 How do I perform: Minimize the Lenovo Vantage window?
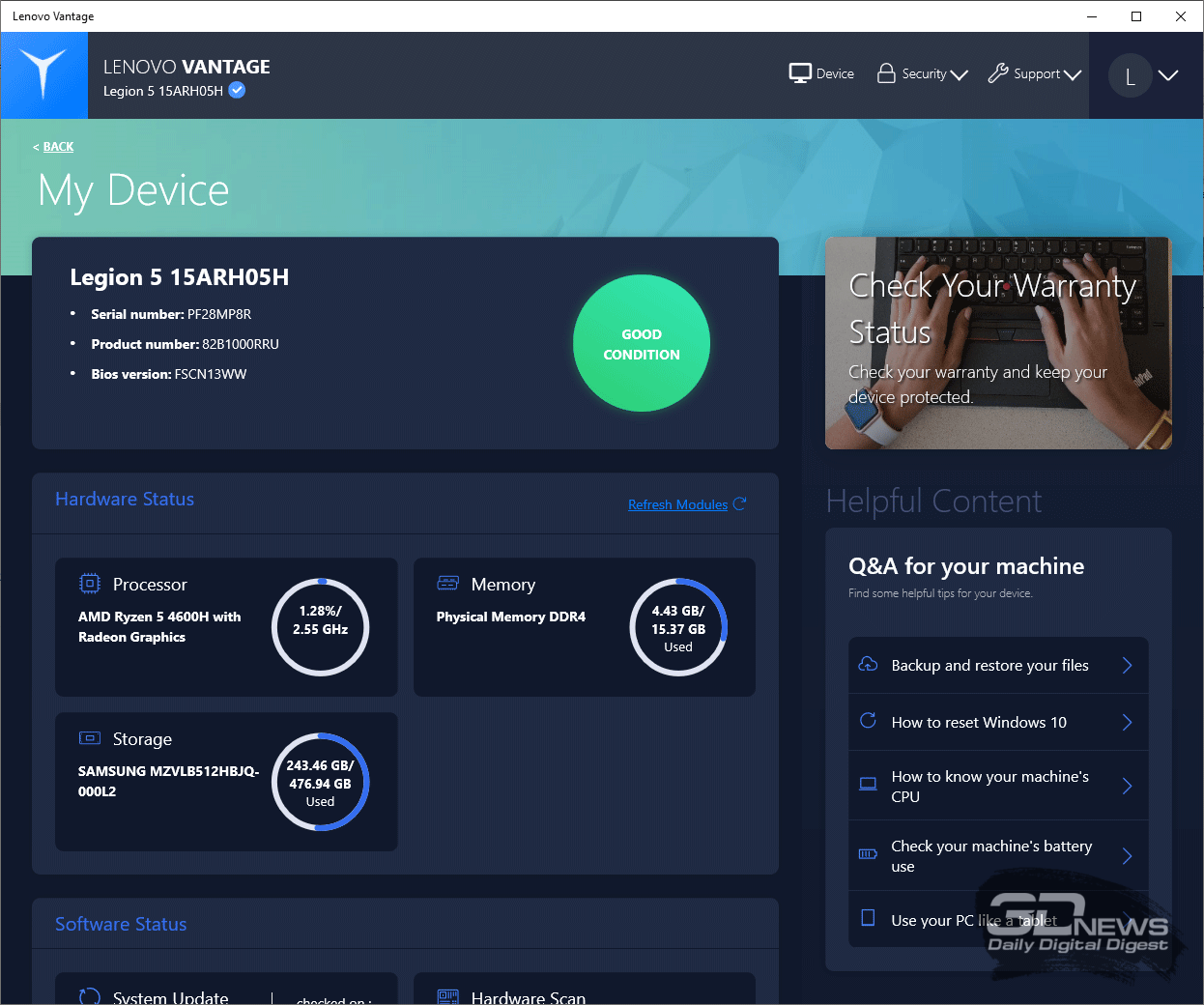pos(1092,16)
